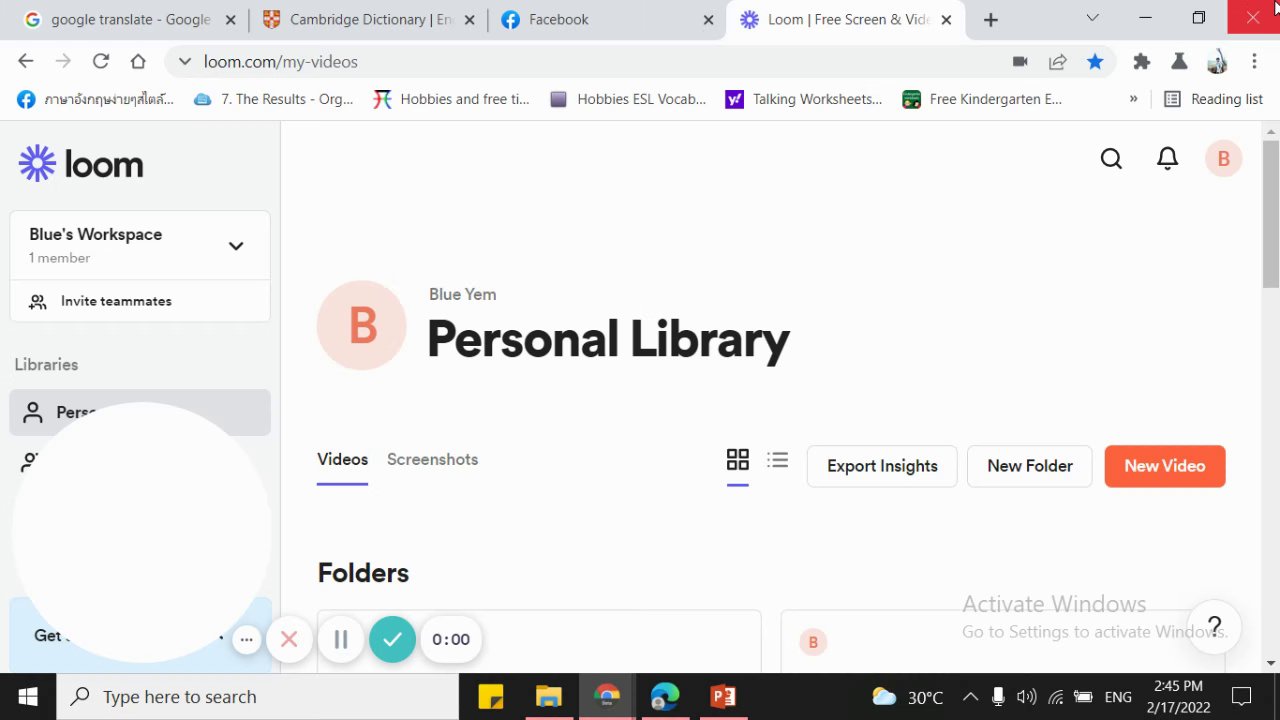Click ENG language indicator
The height and width of the screenshot is (720, 1280).
[x=1118, y=697]
